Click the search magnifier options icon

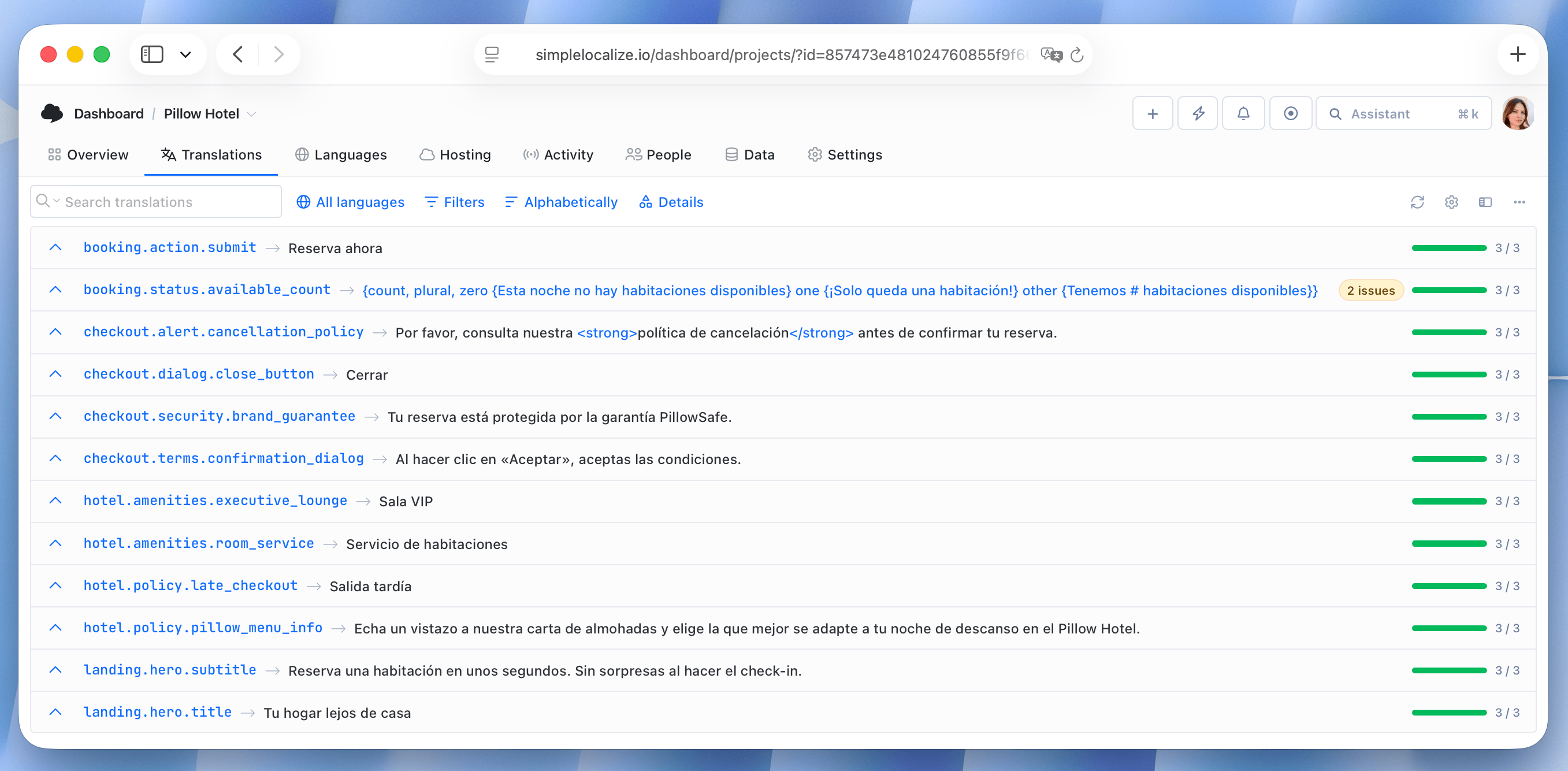(x=47, y=201)
